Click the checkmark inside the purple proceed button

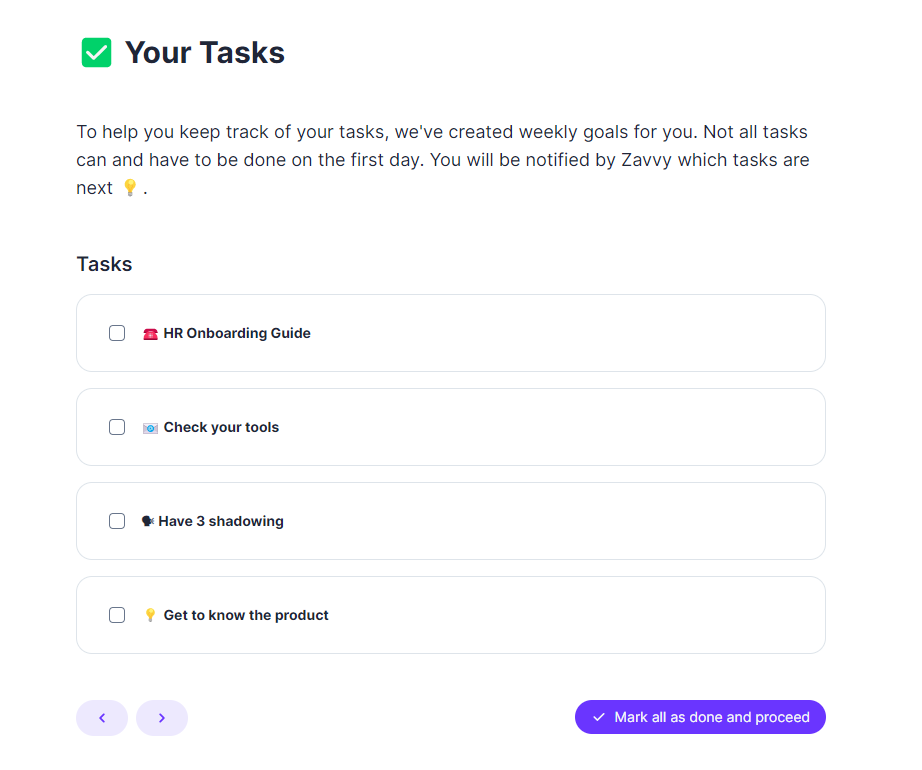(x=599, y=717)
